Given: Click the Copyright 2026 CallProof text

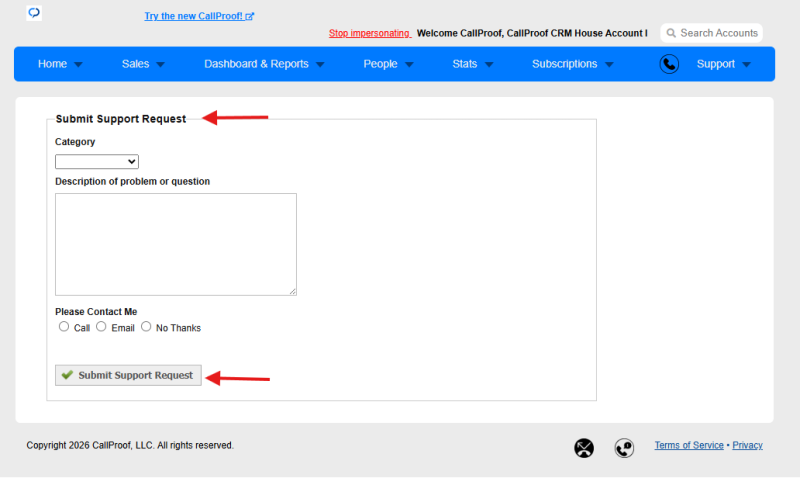Looking at the screenshot, I should [x=130, y=445].
